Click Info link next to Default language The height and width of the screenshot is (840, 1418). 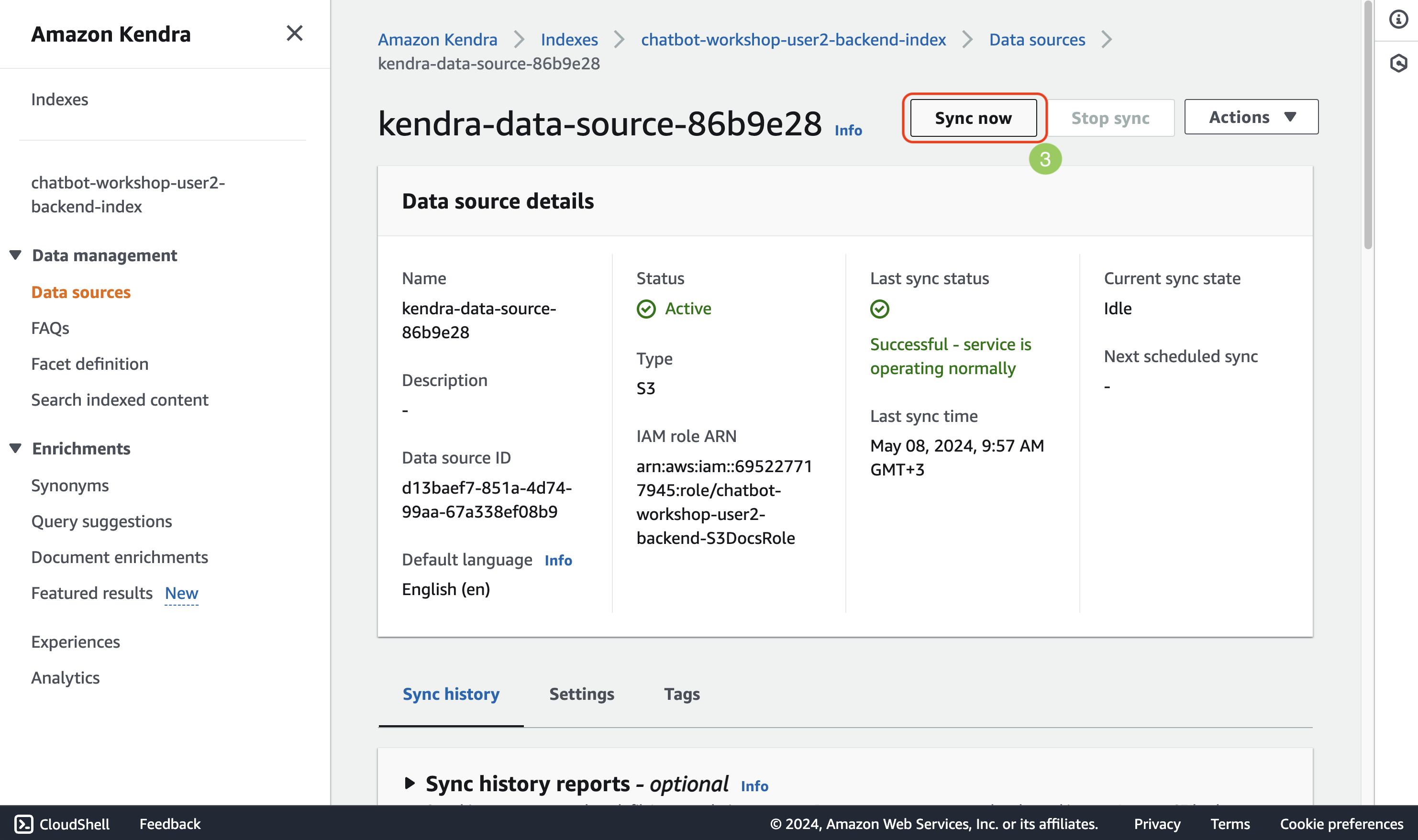coord(558,560)
